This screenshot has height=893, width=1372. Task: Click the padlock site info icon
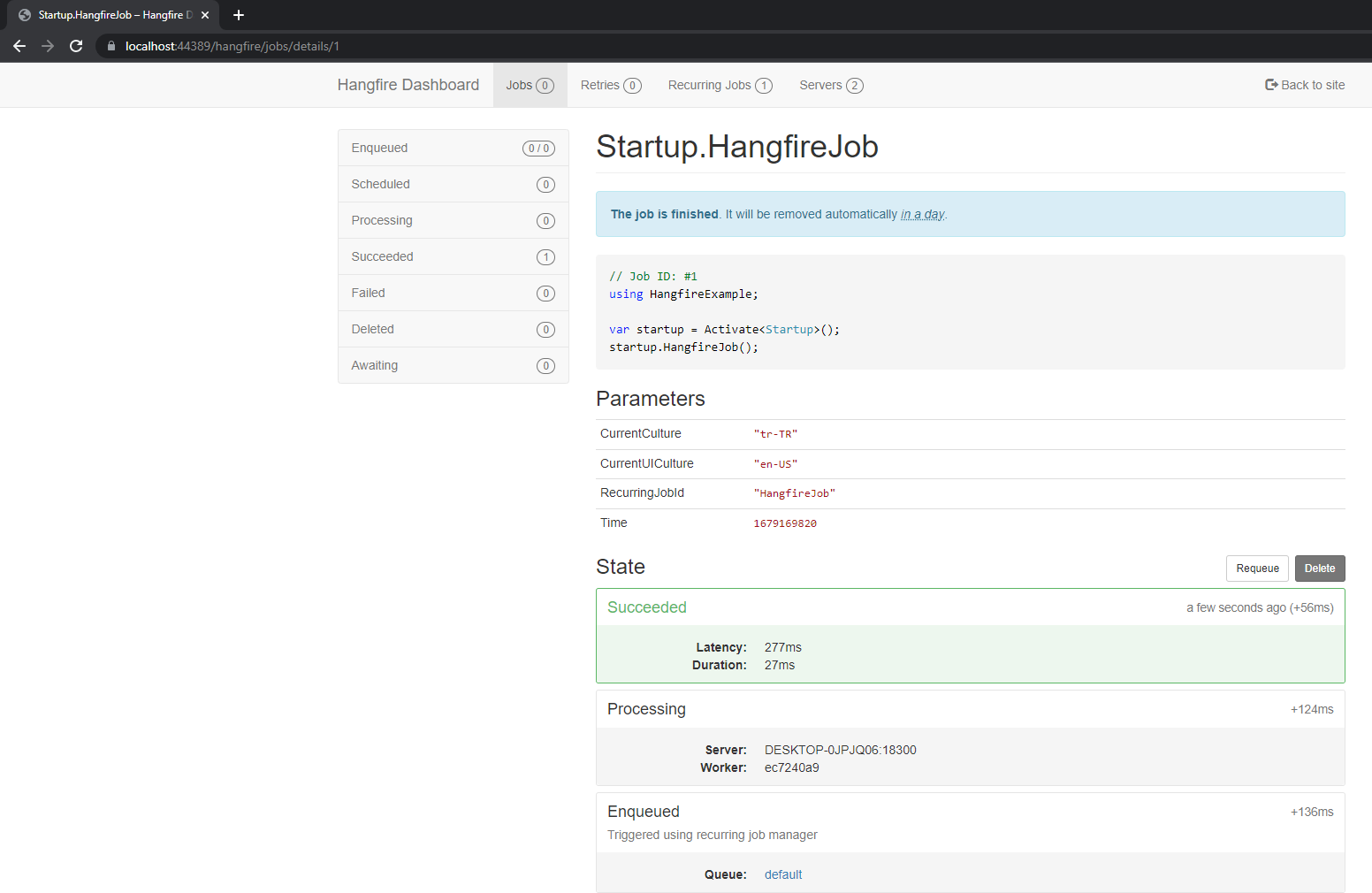point(111,46)
